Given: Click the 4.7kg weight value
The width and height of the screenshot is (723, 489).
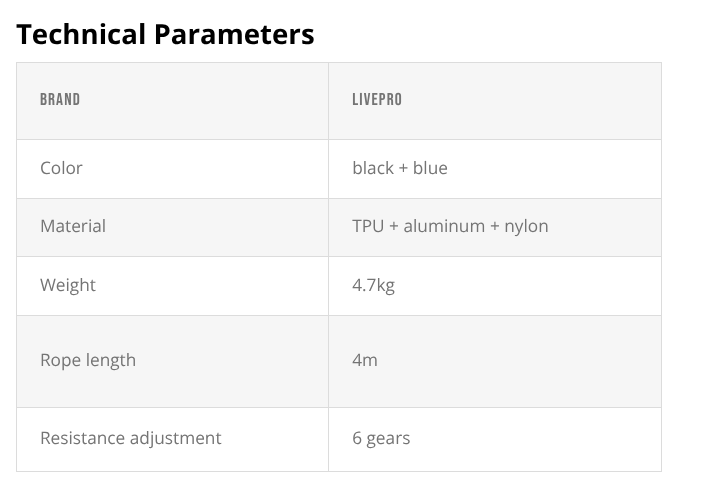Looking at the screenshot, I should point(373,285).
